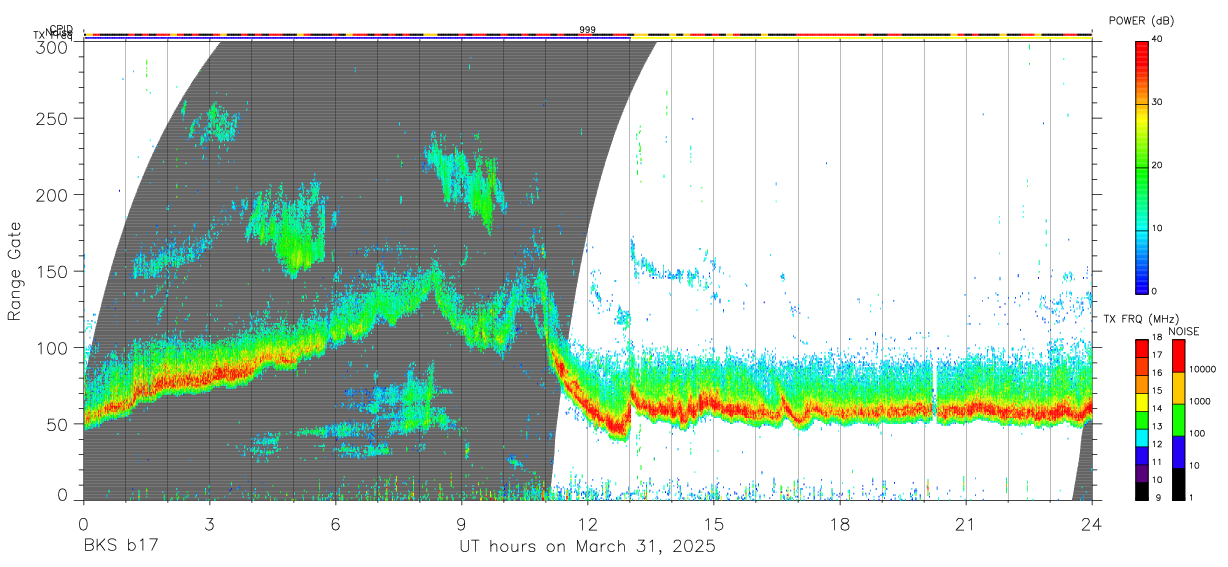Click the 999 CPID value above the plot
The image size is (1228, 567).
[x=587, y=30]
